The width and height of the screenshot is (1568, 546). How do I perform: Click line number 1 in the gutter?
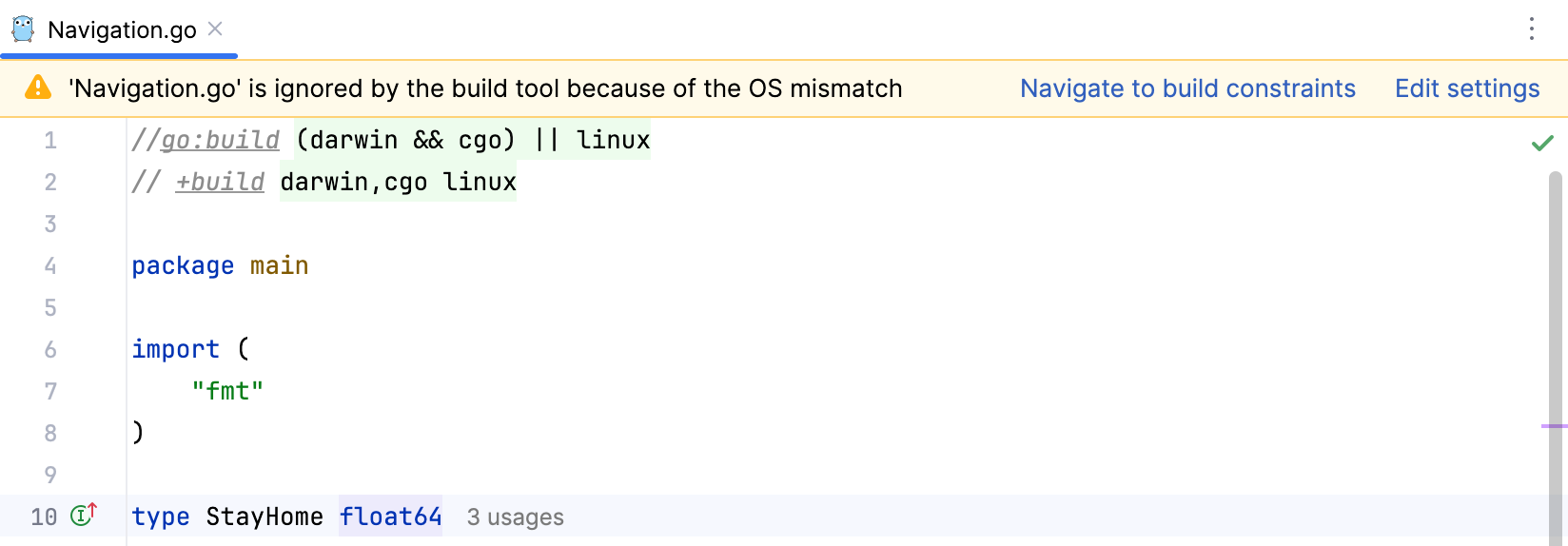point(50,141)
